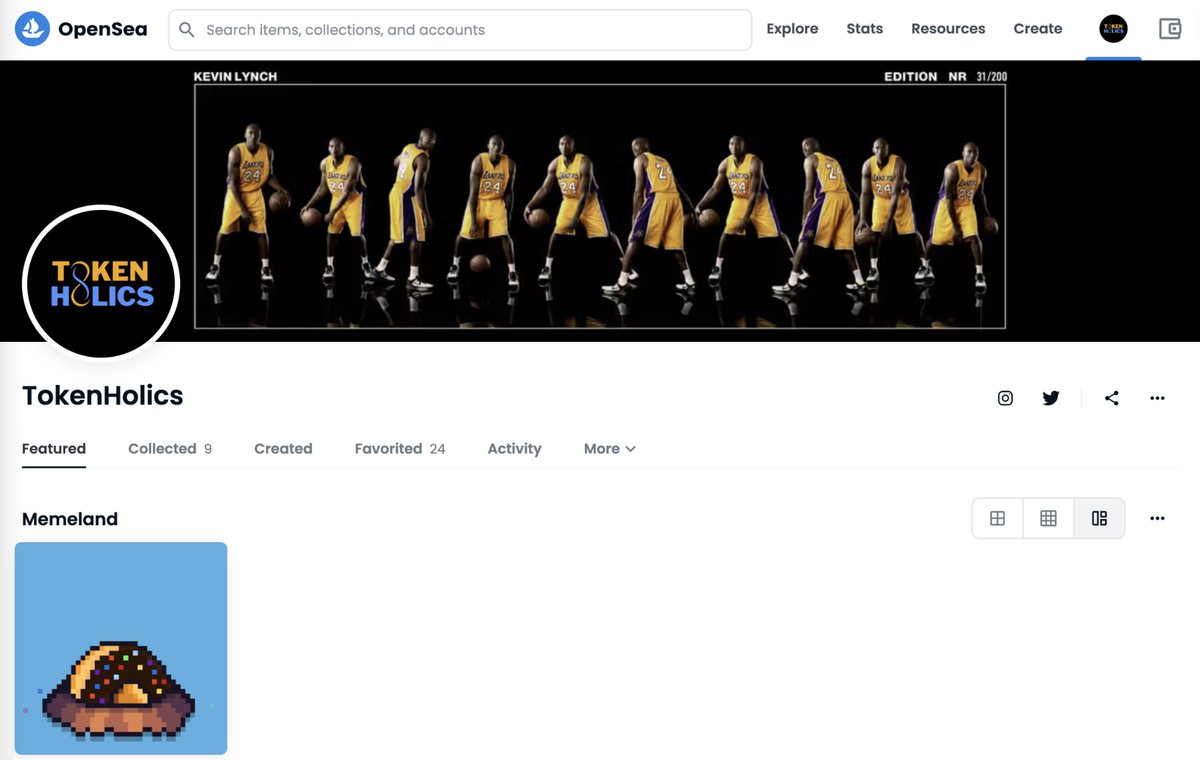Open the Memeland section ellipsis menu

[1157, 518]
